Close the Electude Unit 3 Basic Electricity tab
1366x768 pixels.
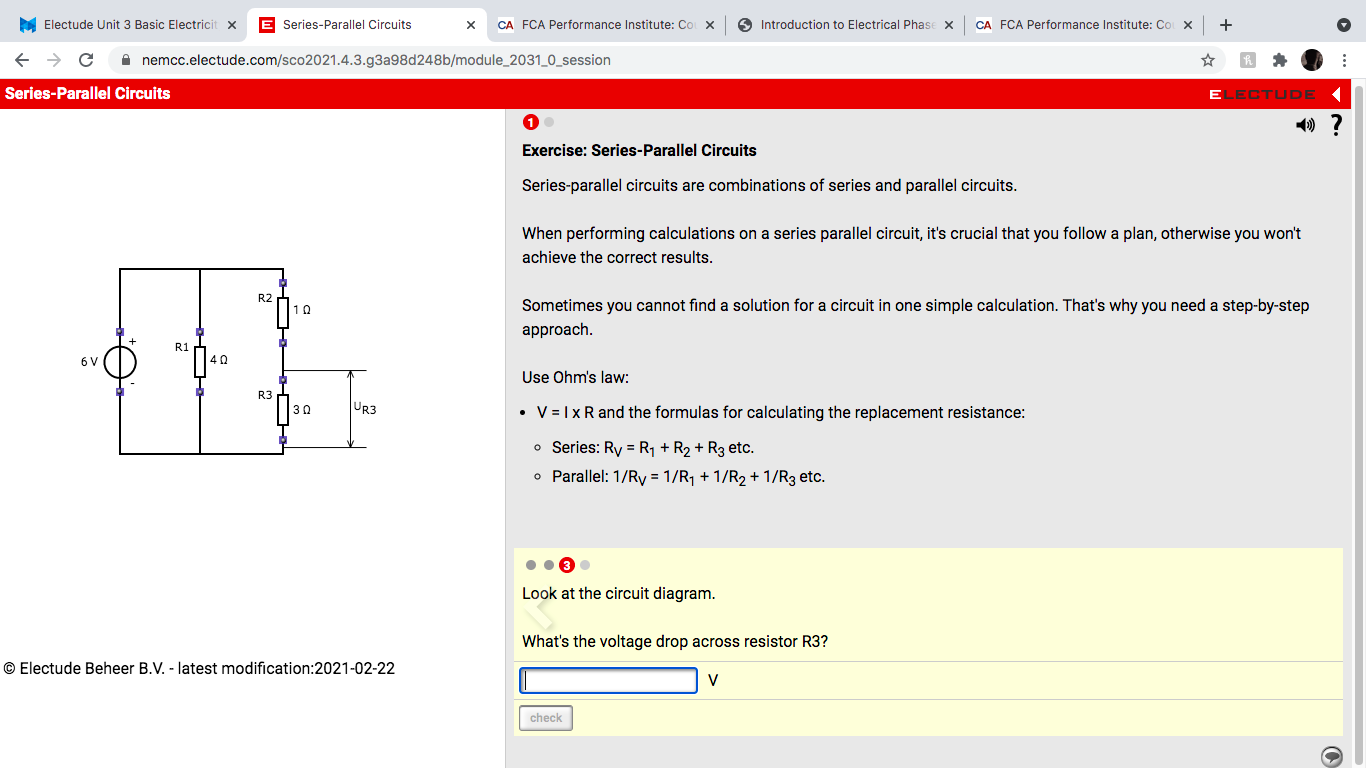pyautogui.click(x=232, y=25)
